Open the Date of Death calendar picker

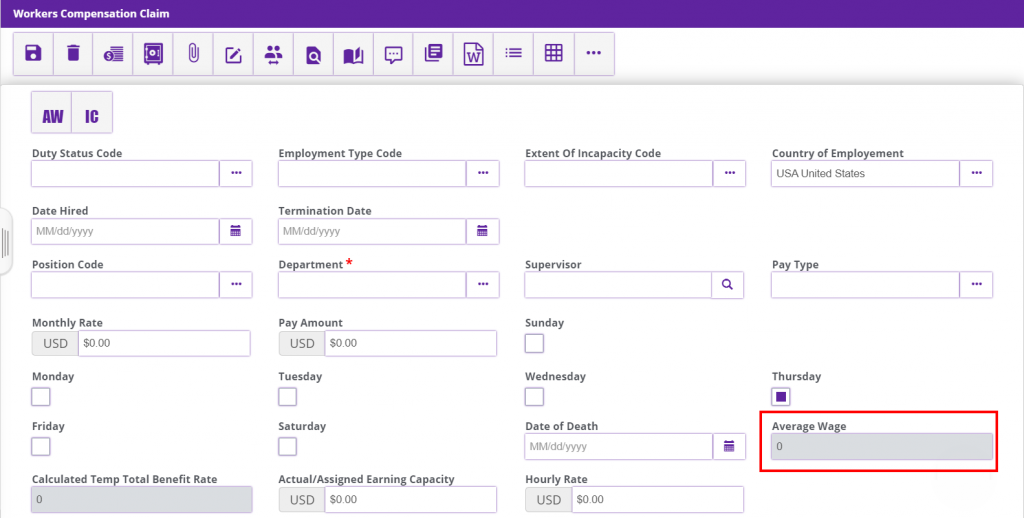(x=729, y=447)
